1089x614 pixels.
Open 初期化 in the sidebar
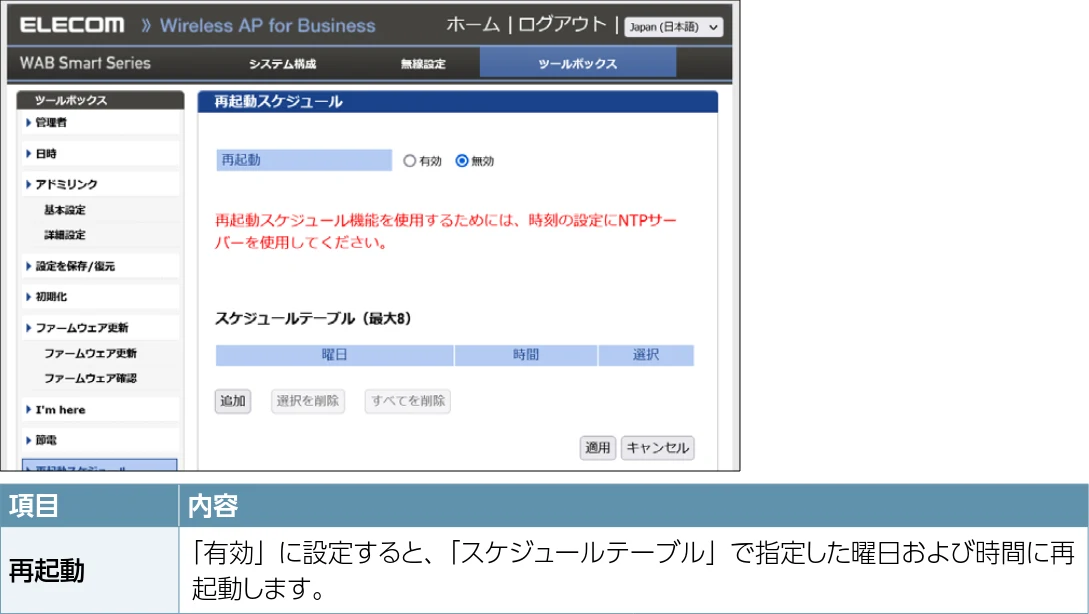coord(101,297)
